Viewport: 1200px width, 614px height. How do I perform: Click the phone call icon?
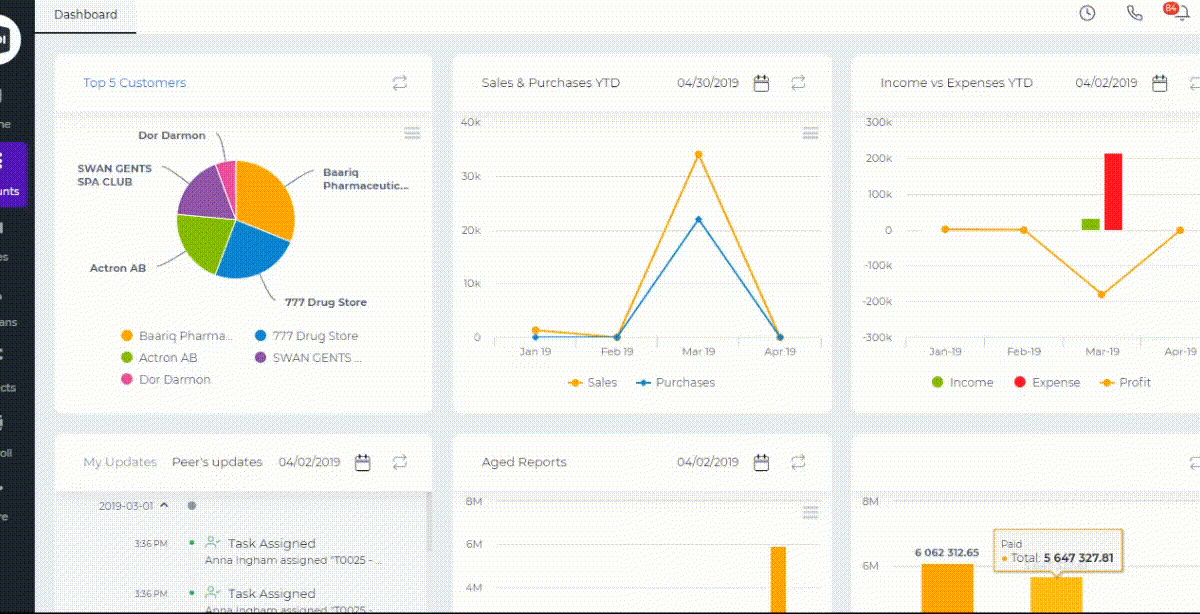1134,13
